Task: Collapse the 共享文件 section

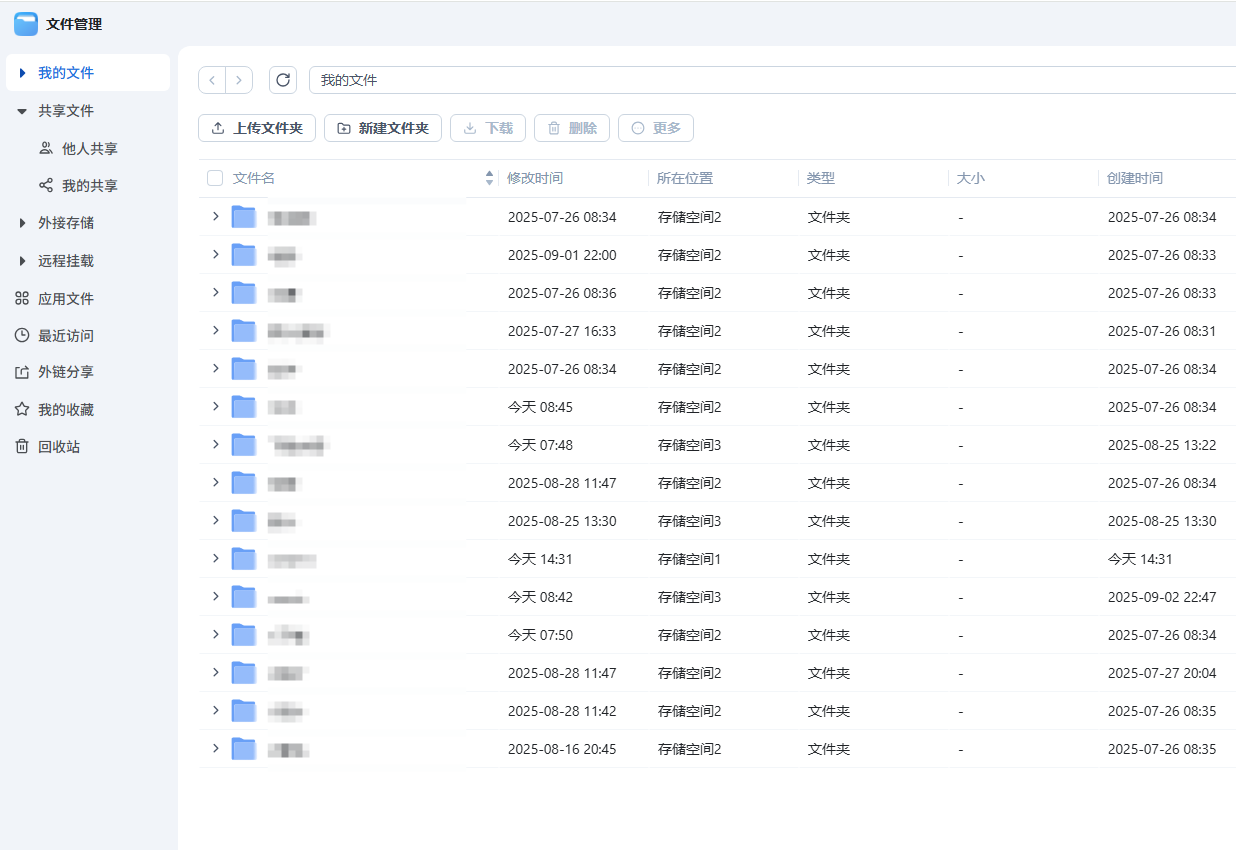Action: (x=22, y=111)
